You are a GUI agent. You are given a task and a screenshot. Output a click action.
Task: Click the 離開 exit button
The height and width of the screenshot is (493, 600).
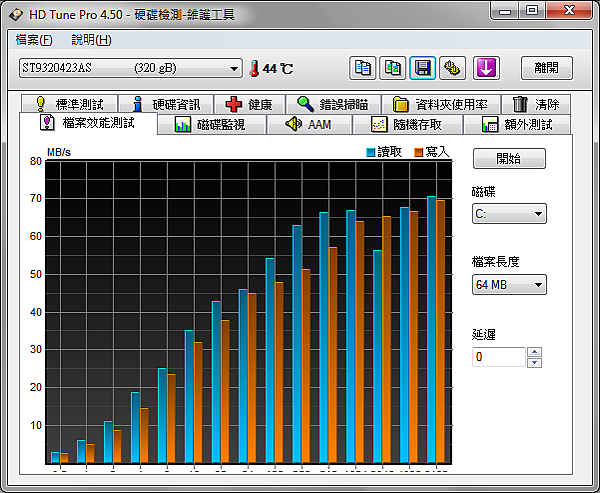[546, 68]
